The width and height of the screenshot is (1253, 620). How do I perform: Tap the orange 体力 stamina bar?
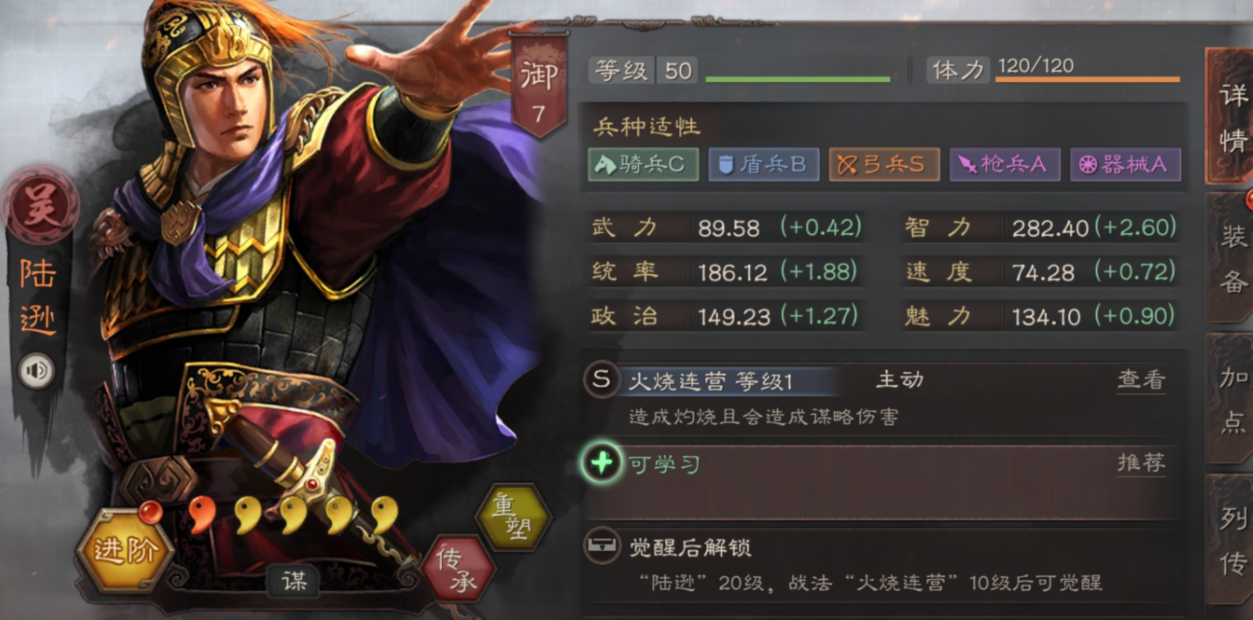[1087, 79]
